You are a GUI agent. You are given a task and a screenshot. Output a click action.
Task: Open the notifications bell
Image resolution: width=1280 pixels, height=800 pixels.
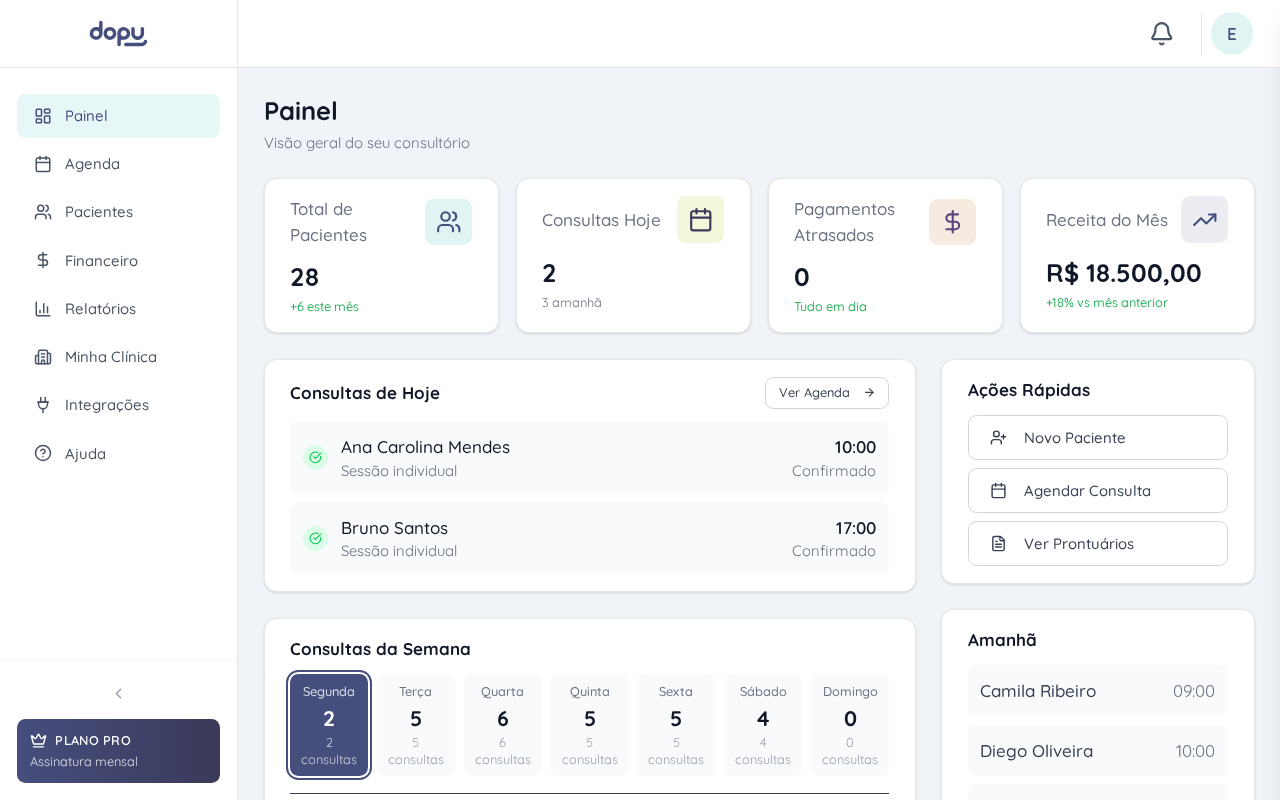(x=1161, y=34)
